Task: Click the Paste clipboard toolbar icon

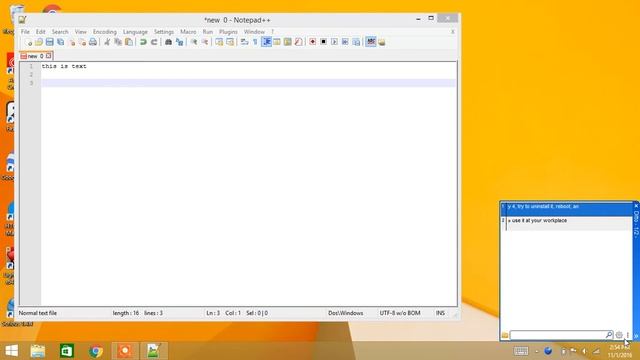Action: click(x=129, y=42)
